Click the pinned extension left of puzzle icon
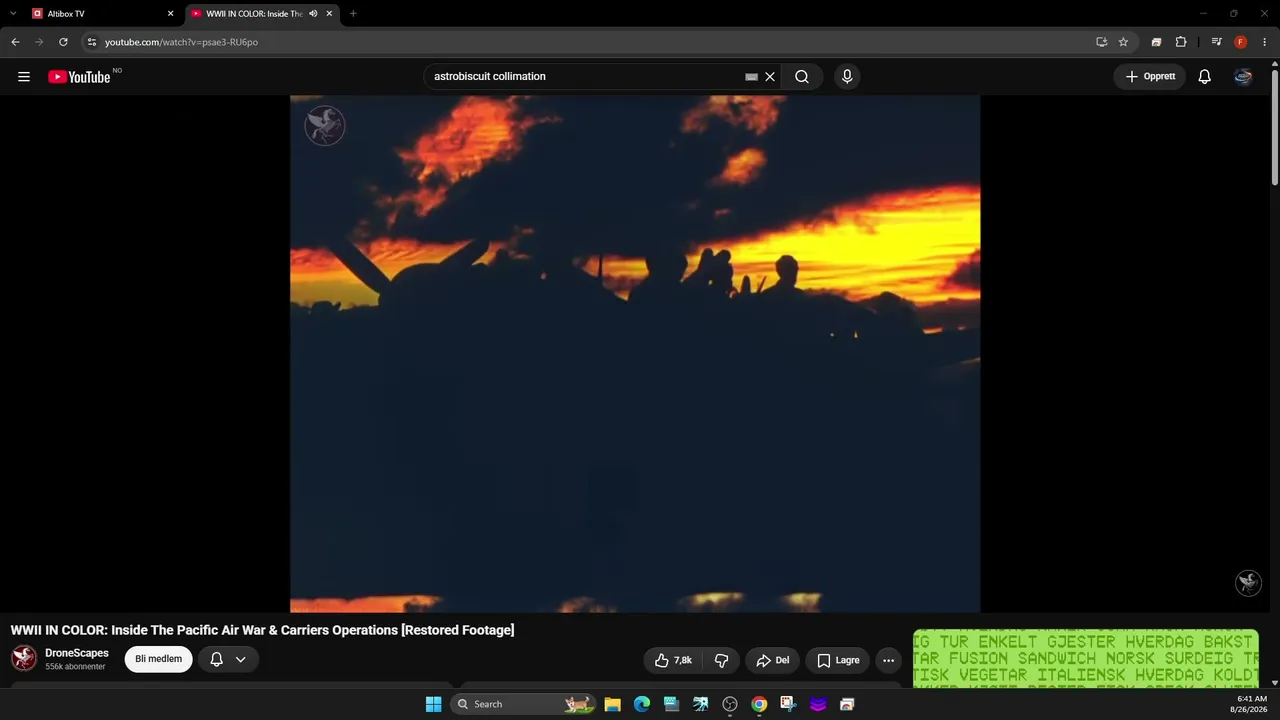Screen dimensions: 1280x720 pyautogui.click(x=1156, y=42)
